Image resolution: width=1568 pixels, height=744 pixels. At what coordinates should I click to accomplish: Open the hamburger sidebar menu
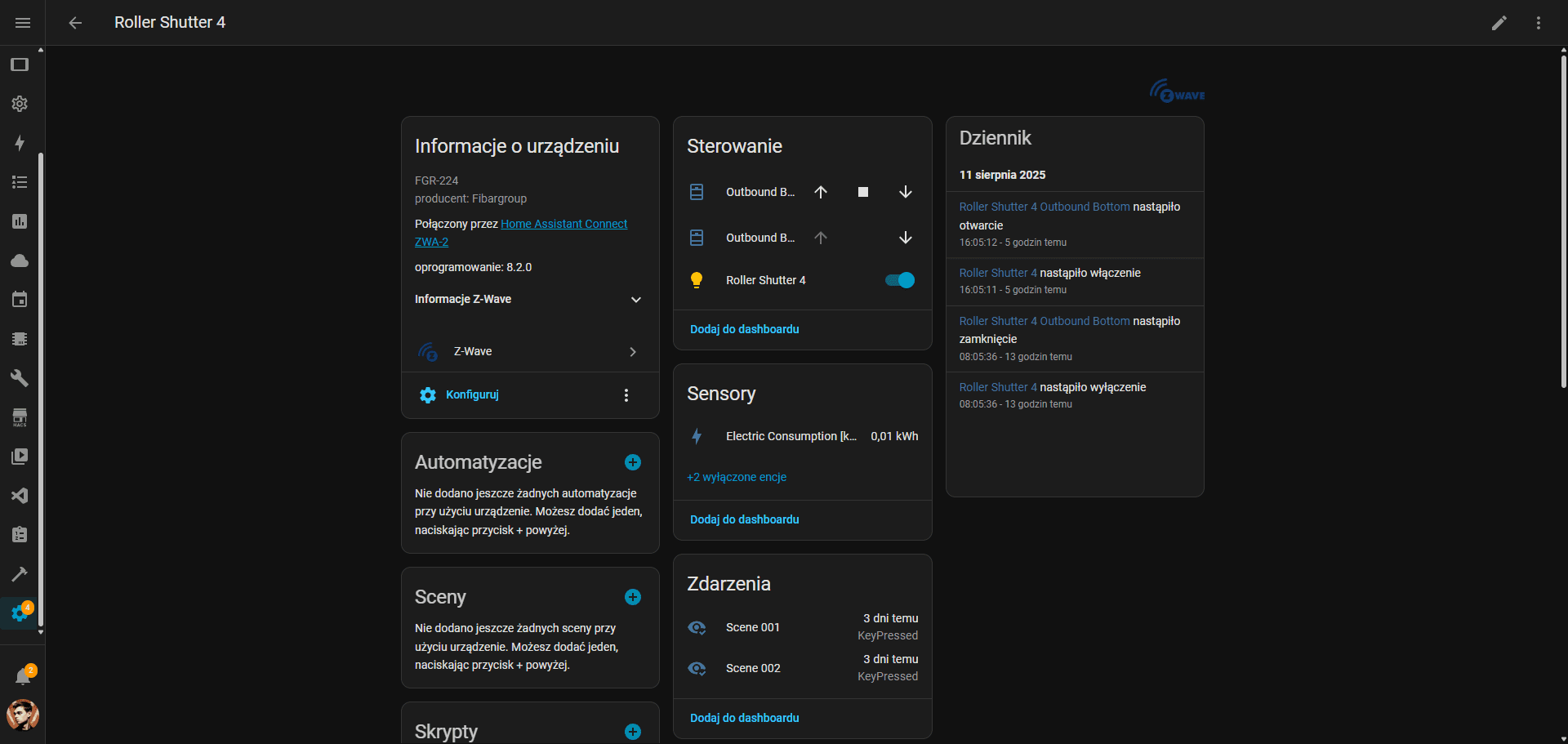click(x=23, y=23)
